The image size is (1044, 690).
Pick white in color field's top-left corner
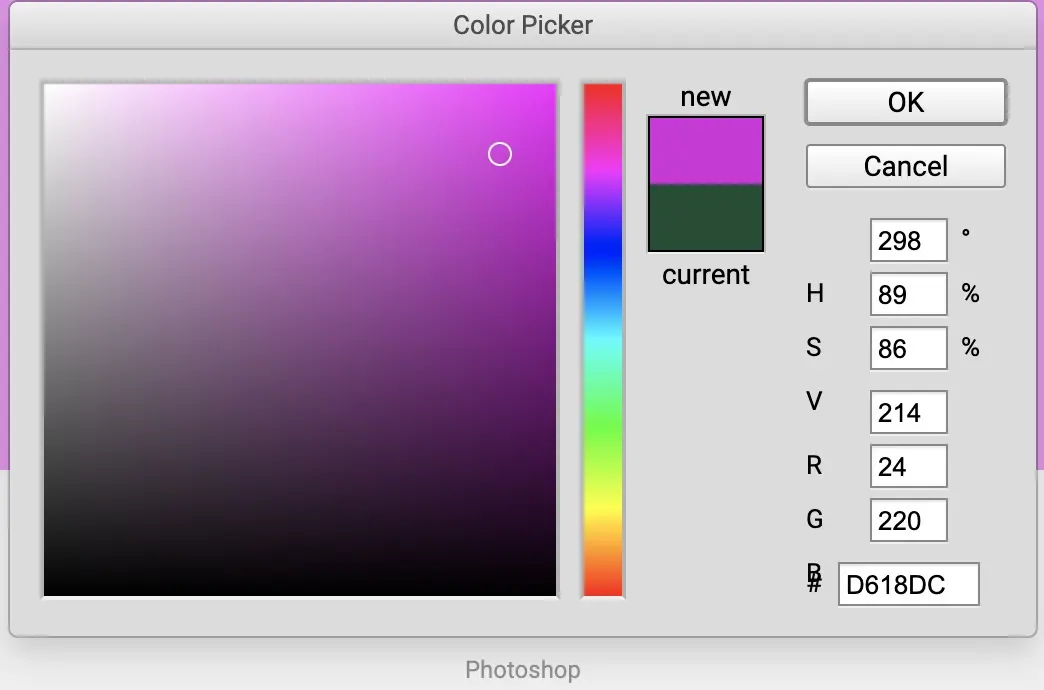tap(48, 89)
